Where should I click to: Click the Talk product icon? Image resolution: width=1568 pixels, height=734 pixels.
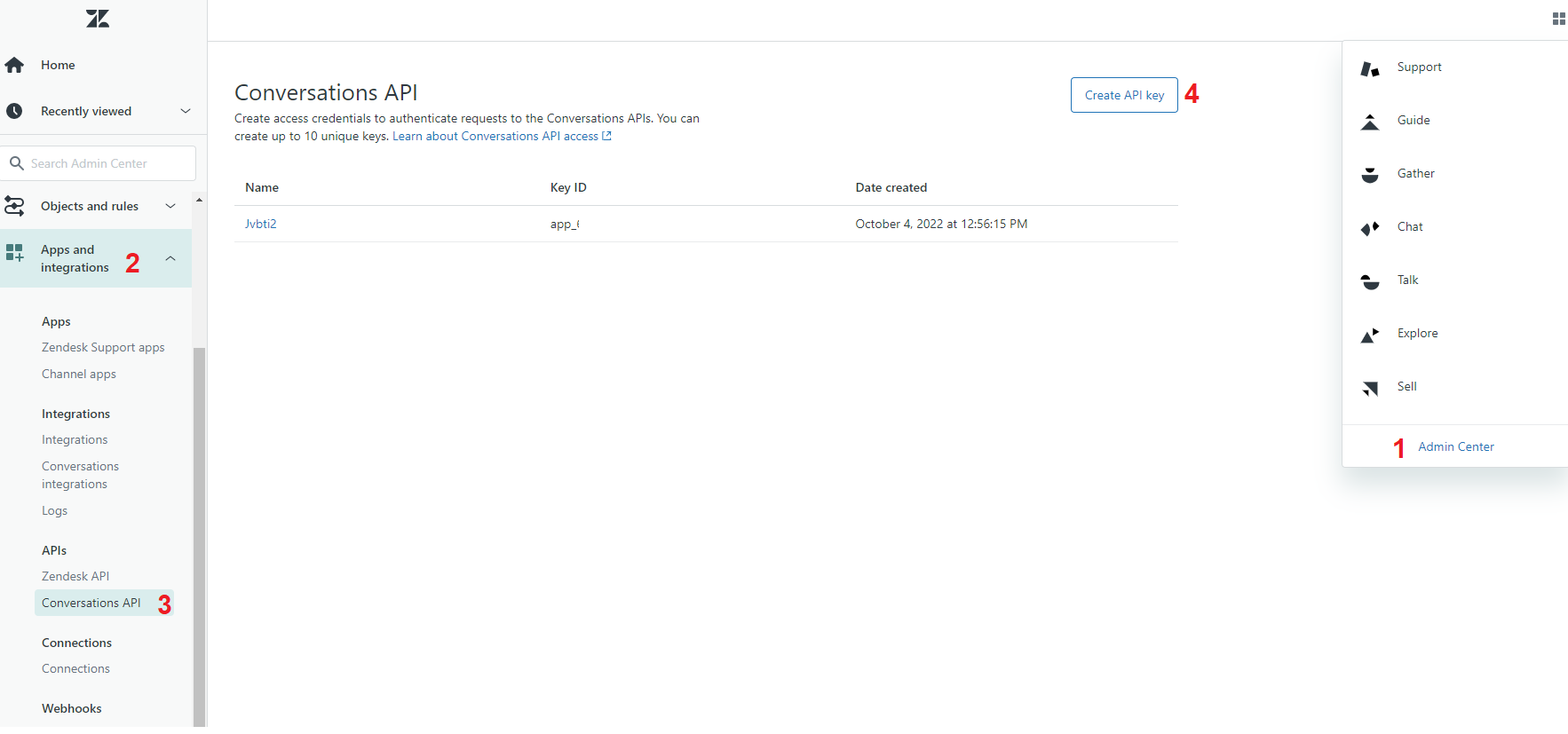coord(1370,281)
